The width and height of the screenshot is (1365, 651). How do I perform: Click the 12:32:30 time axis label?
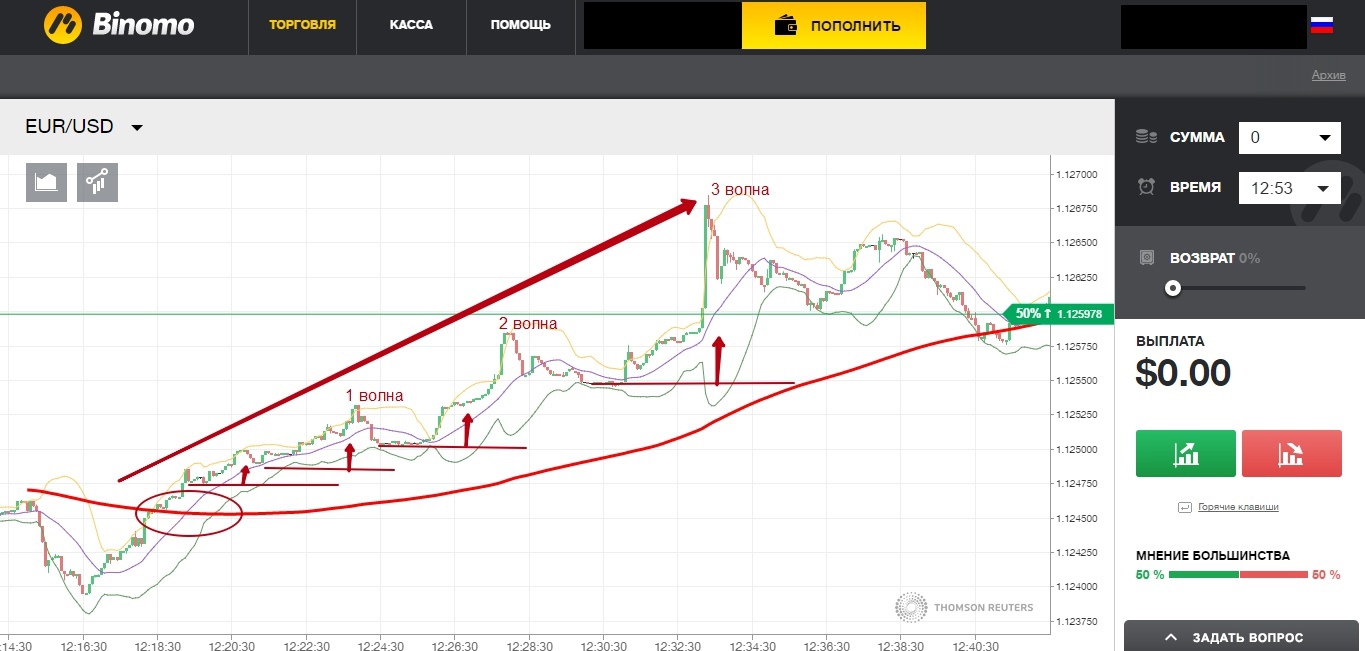(677, 644)
